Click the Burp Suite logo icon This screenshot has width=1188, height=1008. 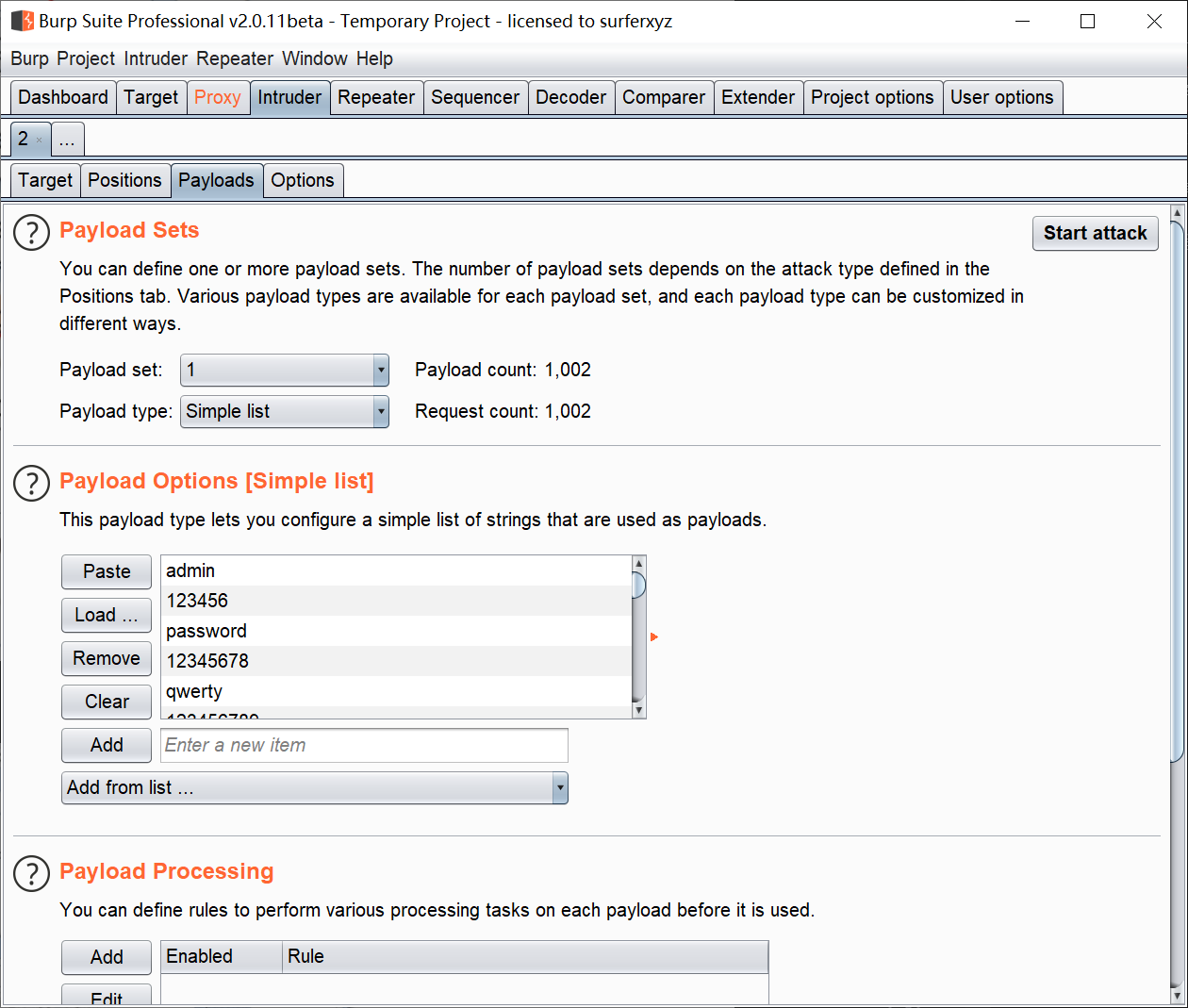22,21
